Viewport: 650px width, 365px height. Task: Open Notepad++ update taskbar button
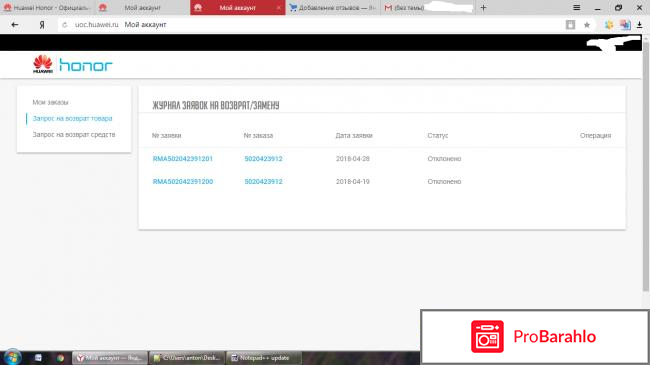point(264,358)
